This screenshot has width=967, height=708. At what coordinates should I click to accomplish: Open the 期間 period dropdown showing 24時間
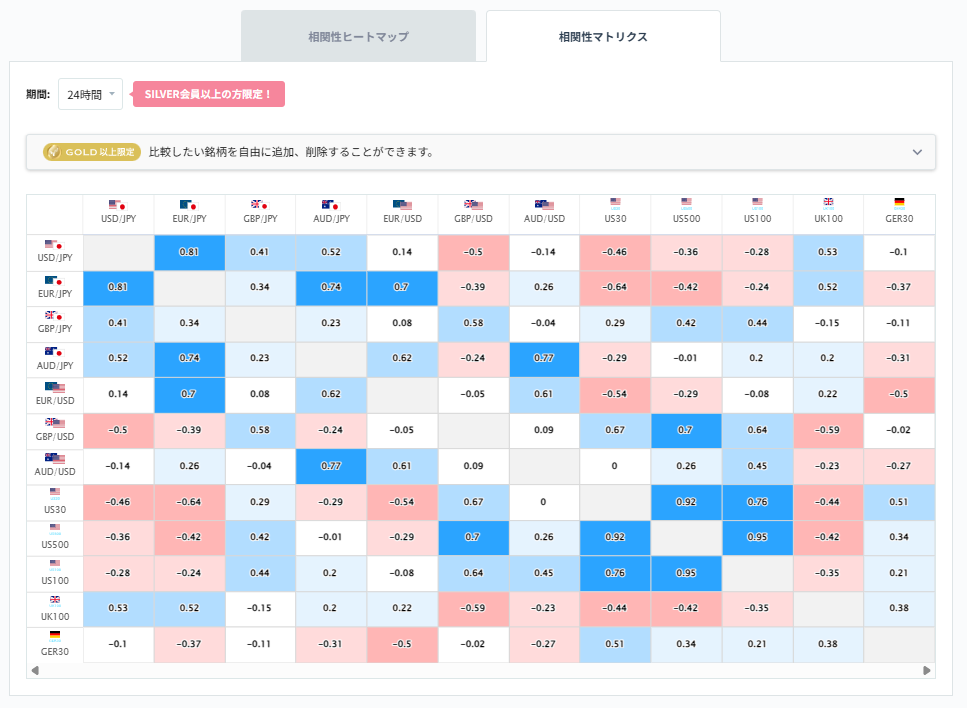pyautogui.click(x=89, y=93)
